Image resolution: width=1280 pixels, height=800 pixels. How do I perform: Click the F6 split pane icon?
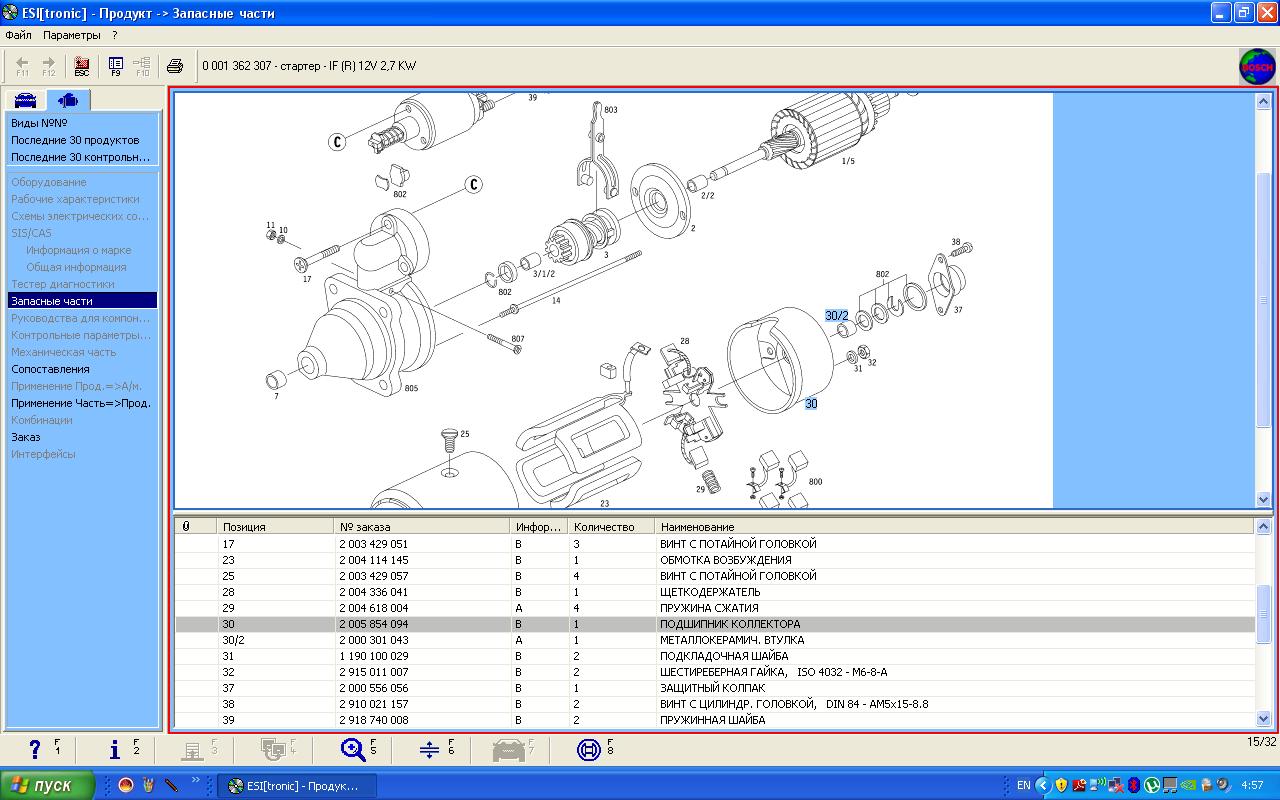[x=430, y=749]
